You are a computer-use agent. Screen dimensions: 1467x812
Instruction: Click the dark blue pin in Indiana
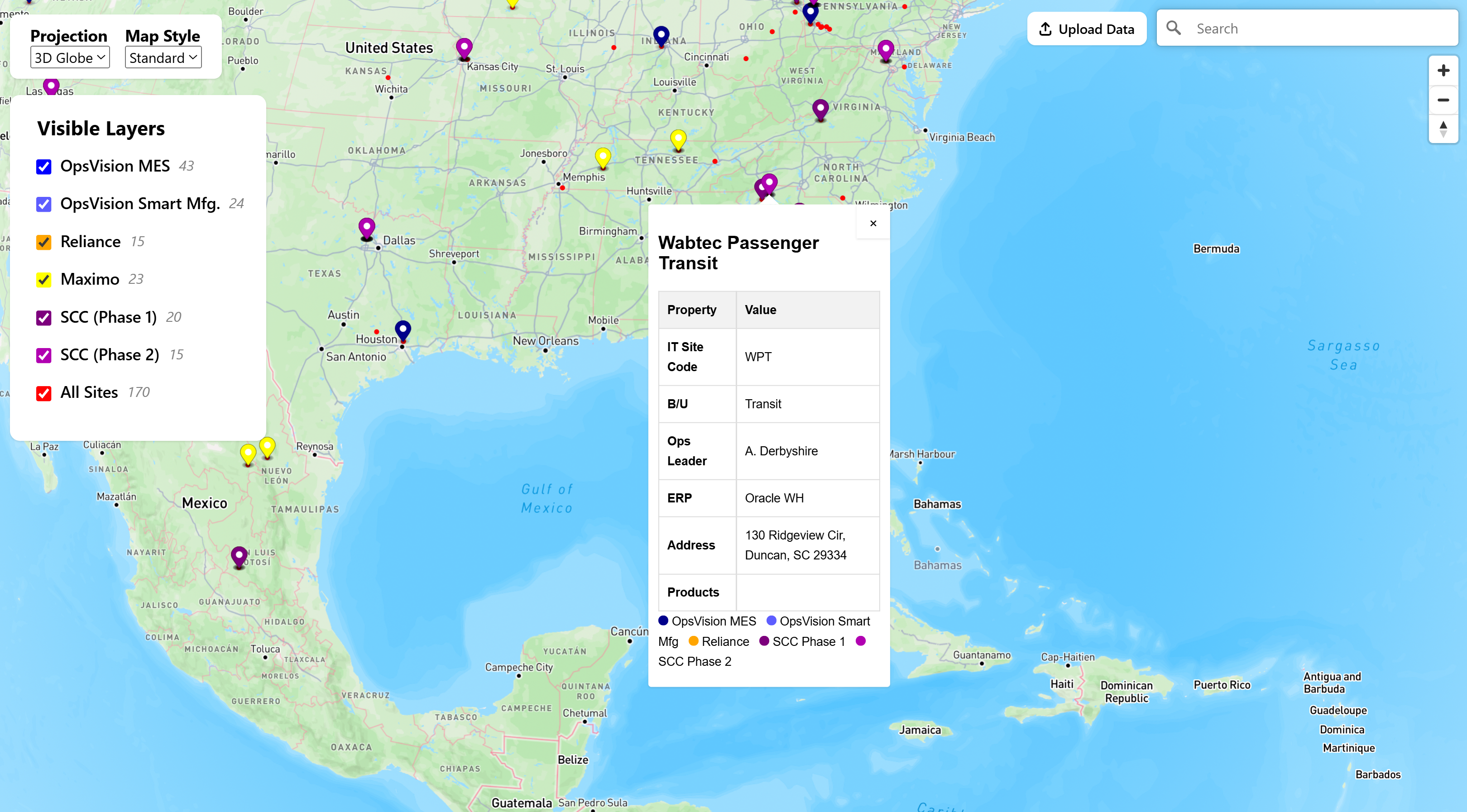click(661, 37)
